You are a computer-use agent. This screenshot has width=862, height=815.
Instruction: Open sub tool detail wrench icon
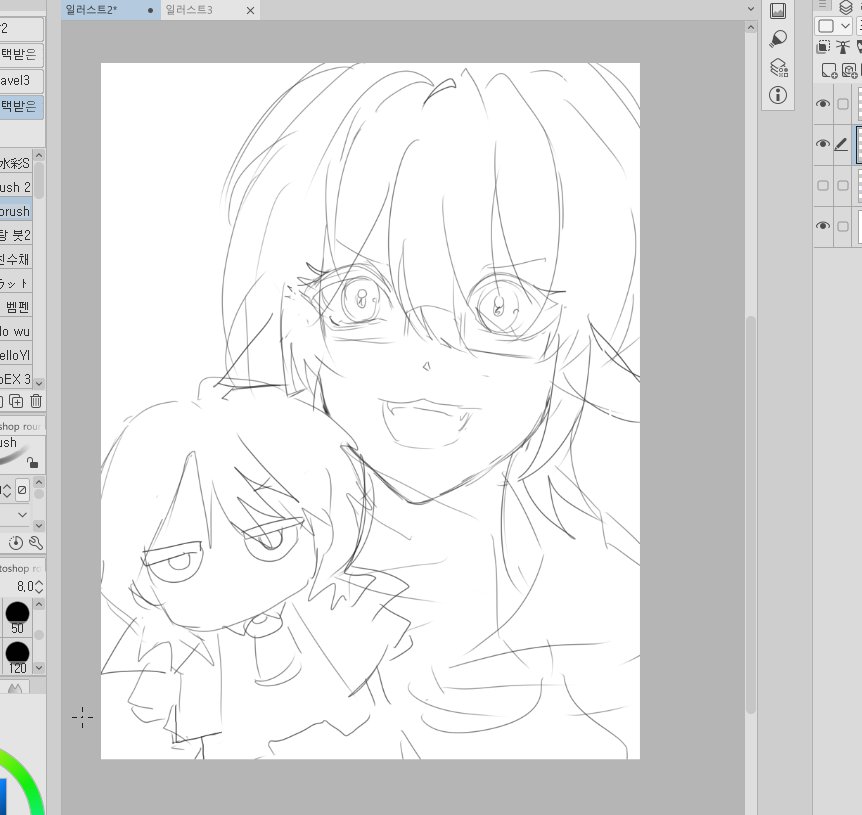36,543
